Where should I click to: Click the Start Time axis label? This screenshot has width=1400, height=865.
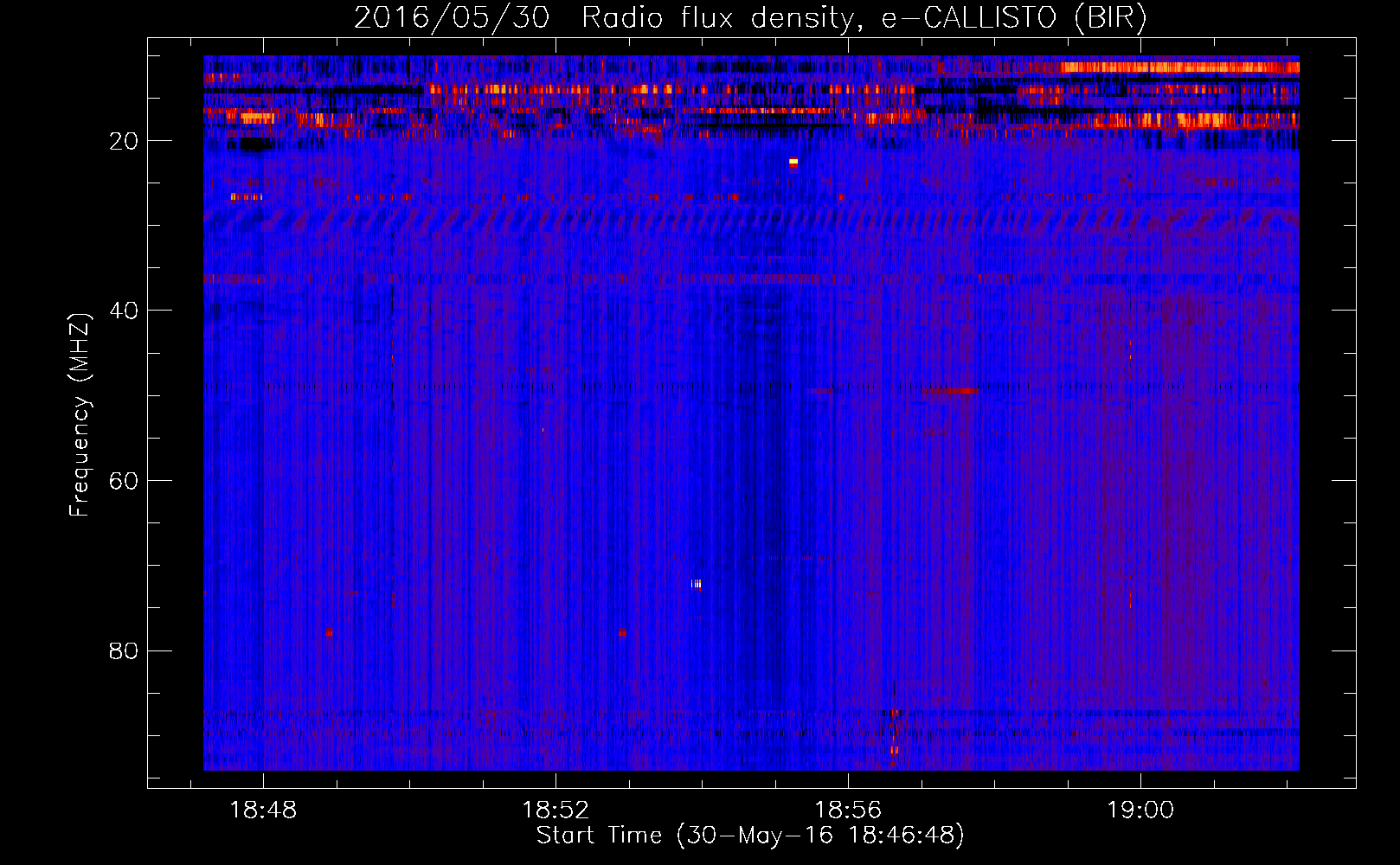point(749,836)
